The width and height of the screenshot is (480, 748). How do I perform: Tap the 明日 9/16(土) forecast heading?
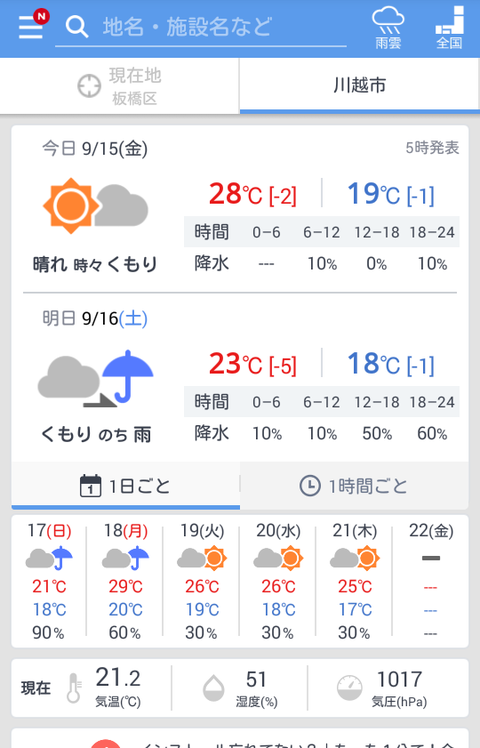click(95, 318)
